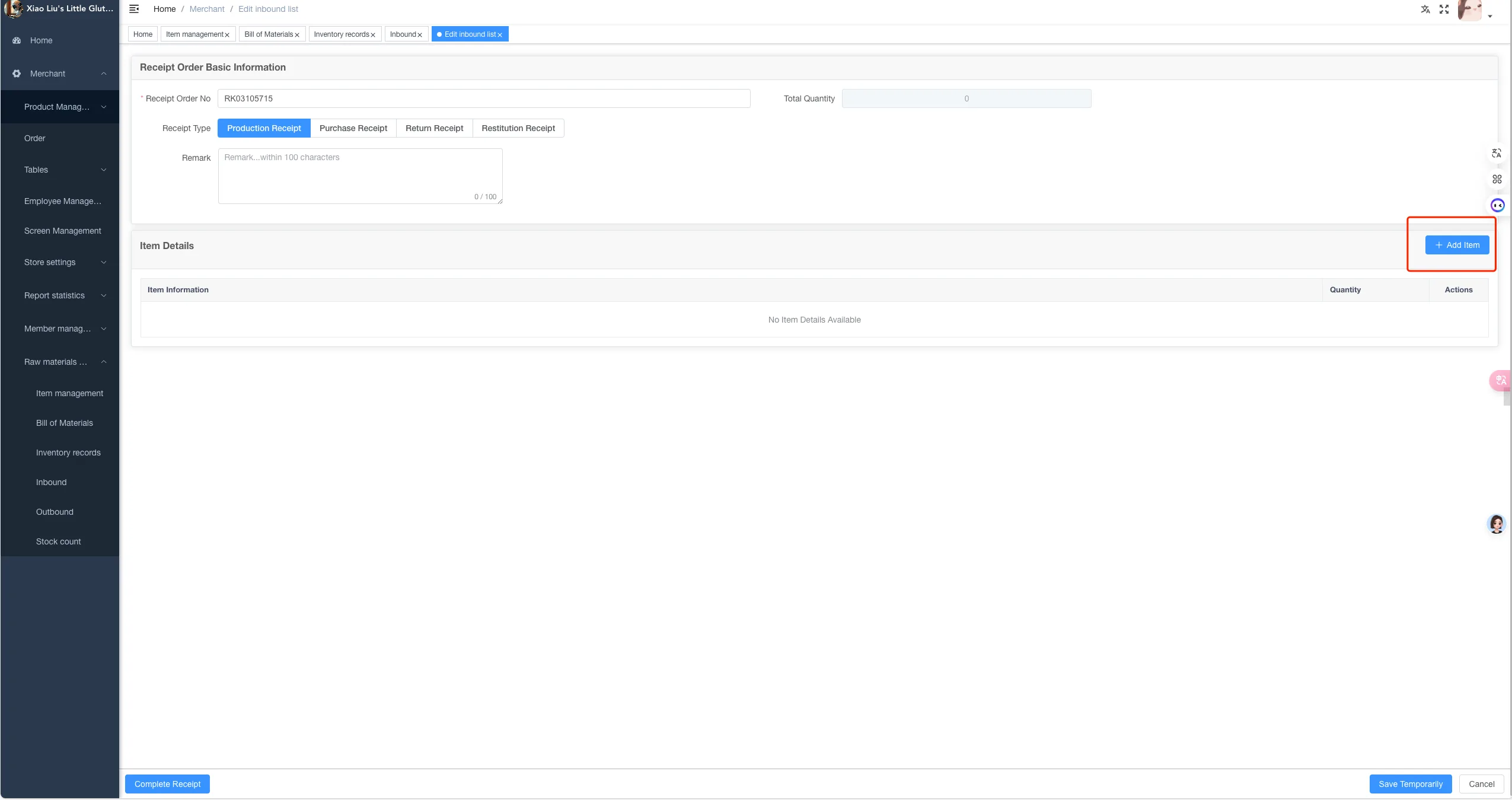The image size is (1512, 800).
Task: Click the floating translate widget icon
Action: click(x=1497, y=154)
